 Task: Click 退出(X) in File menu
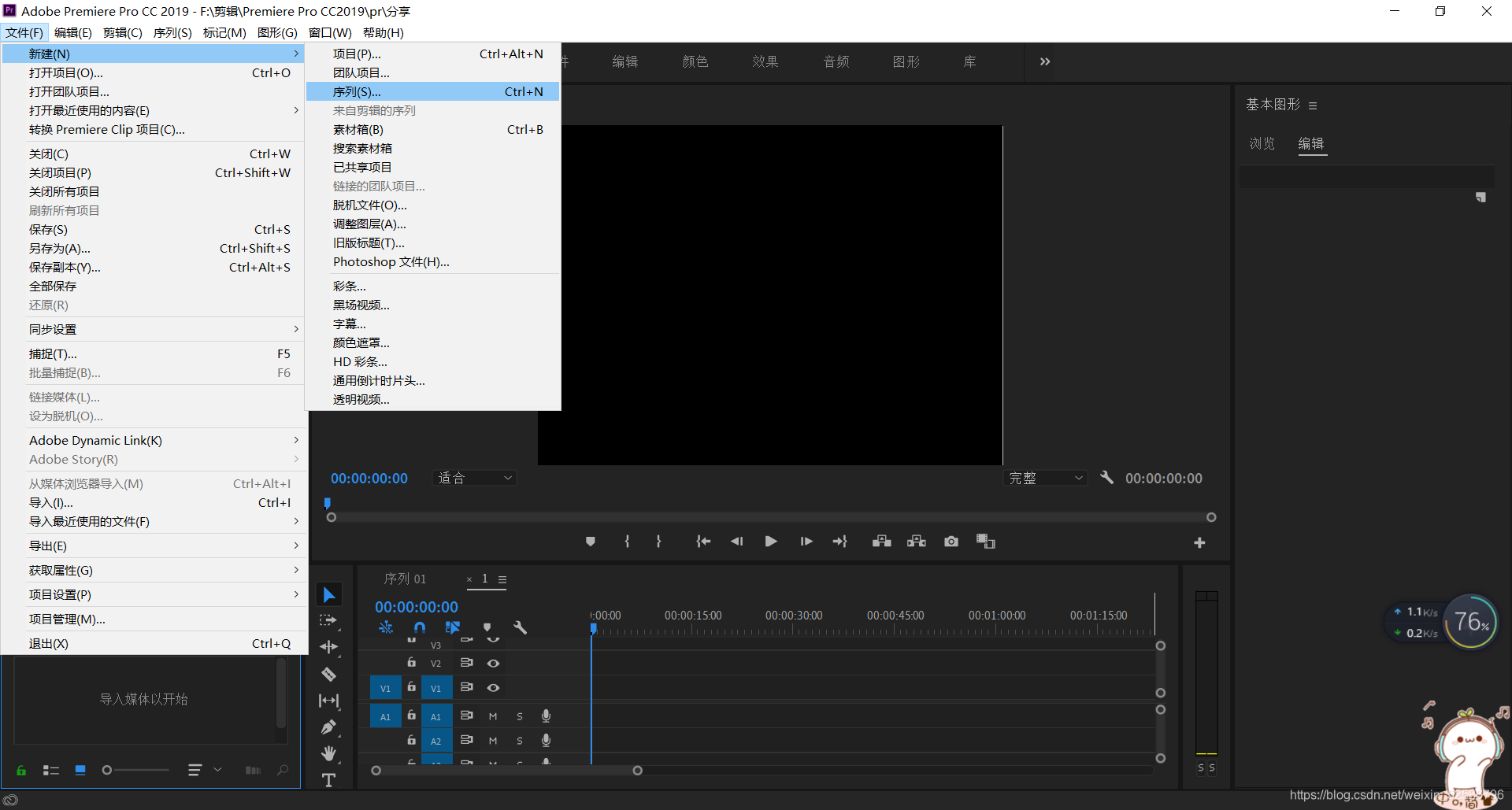tap(154, 644)
